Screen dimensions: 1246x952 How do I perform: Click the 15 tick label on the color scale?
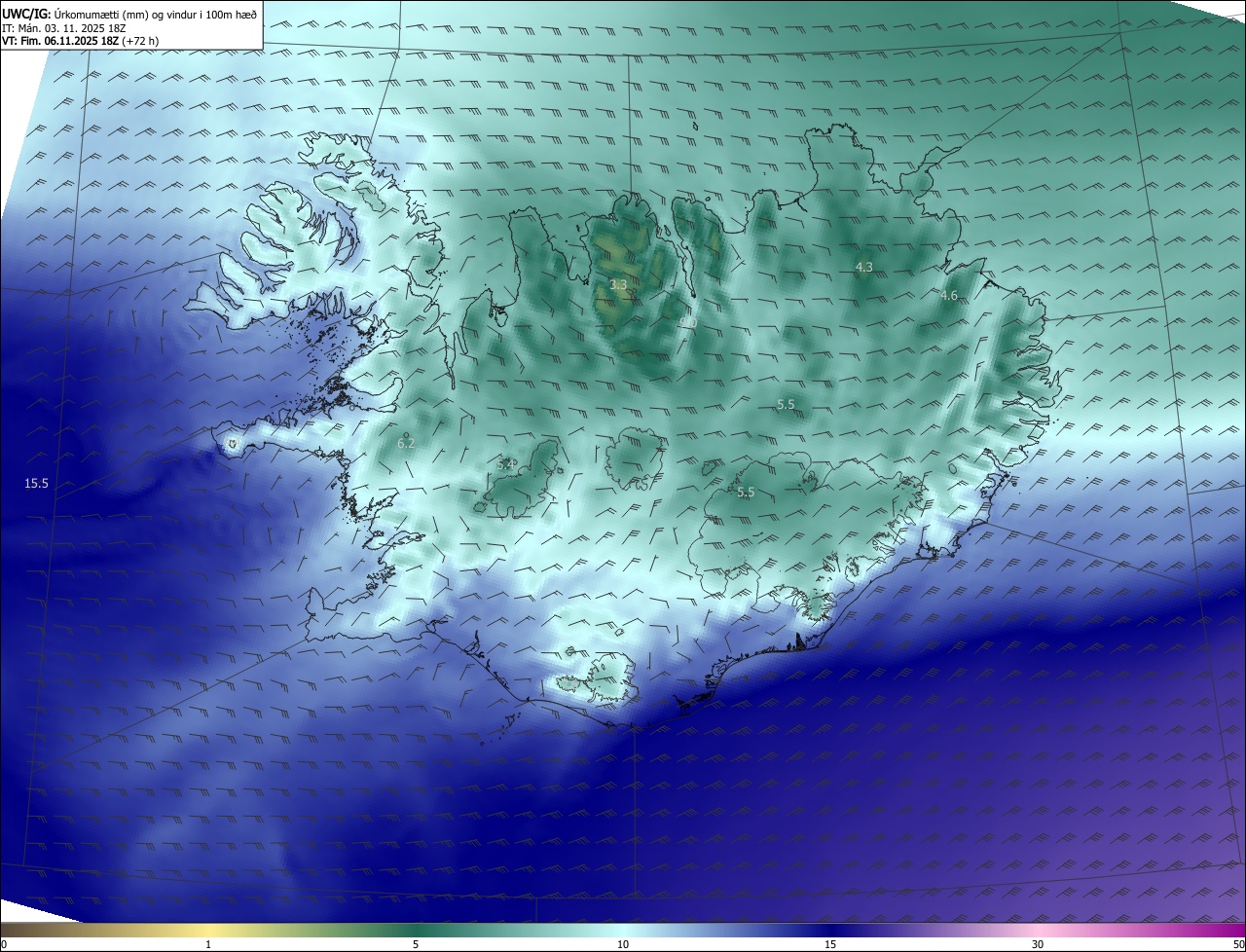(x=830, y=944)
